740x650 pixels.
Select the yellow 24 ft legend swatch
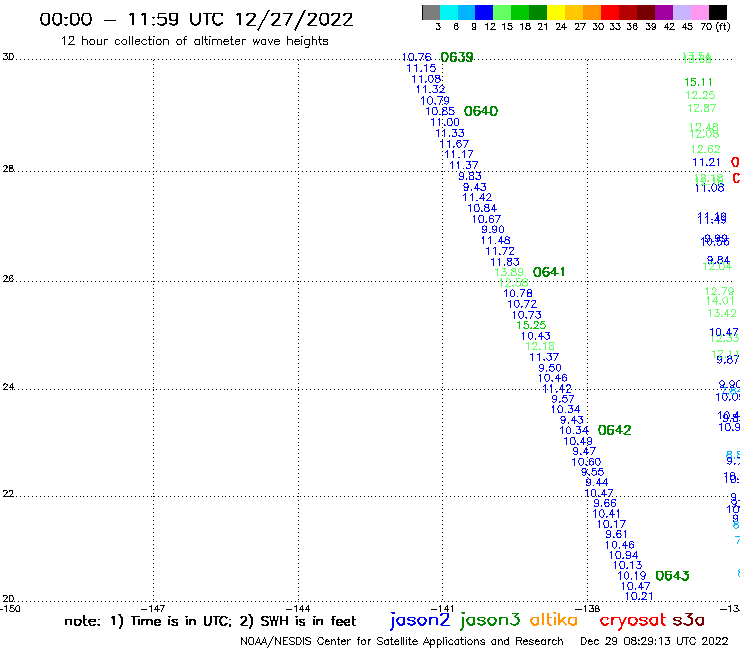(556, 12)
